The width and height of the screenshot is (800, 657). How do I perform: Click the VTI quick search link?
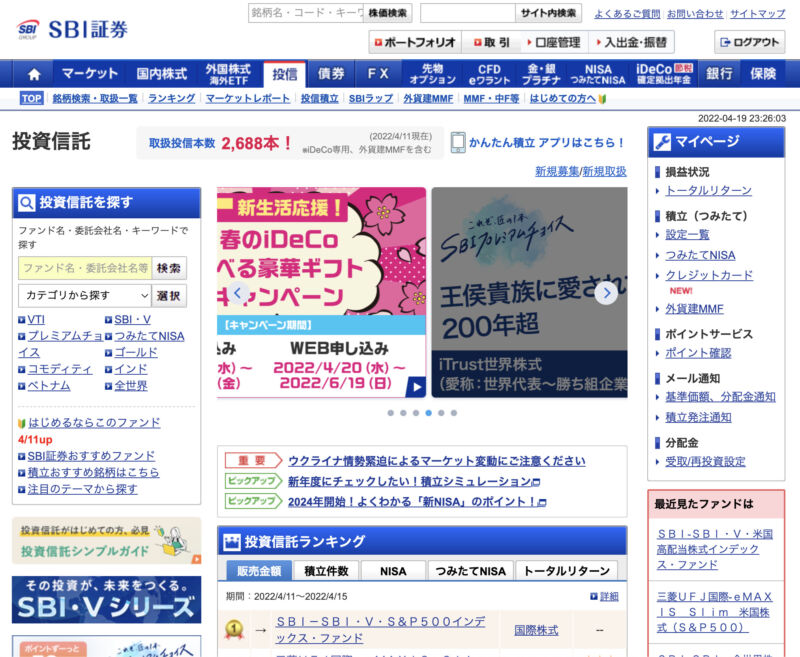click(x=36, y=320)
